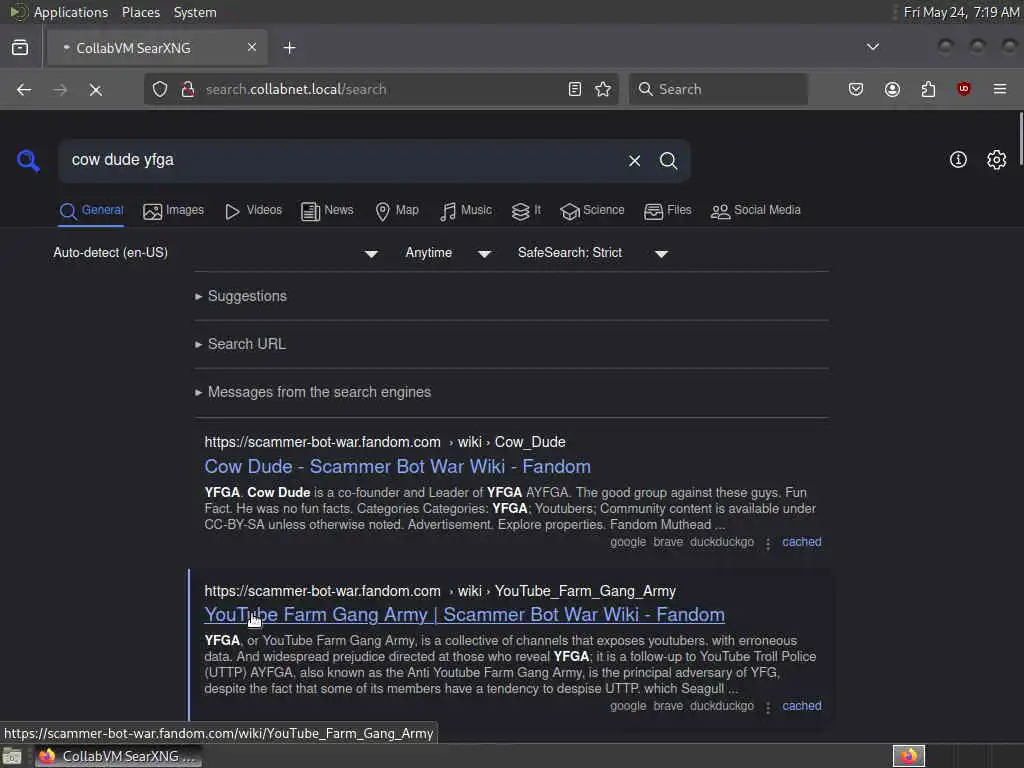Click YouTube_Farm_Gang_Army result URL breadcrumb
This screenshot has width=1024, height=768.
[440, 591]
